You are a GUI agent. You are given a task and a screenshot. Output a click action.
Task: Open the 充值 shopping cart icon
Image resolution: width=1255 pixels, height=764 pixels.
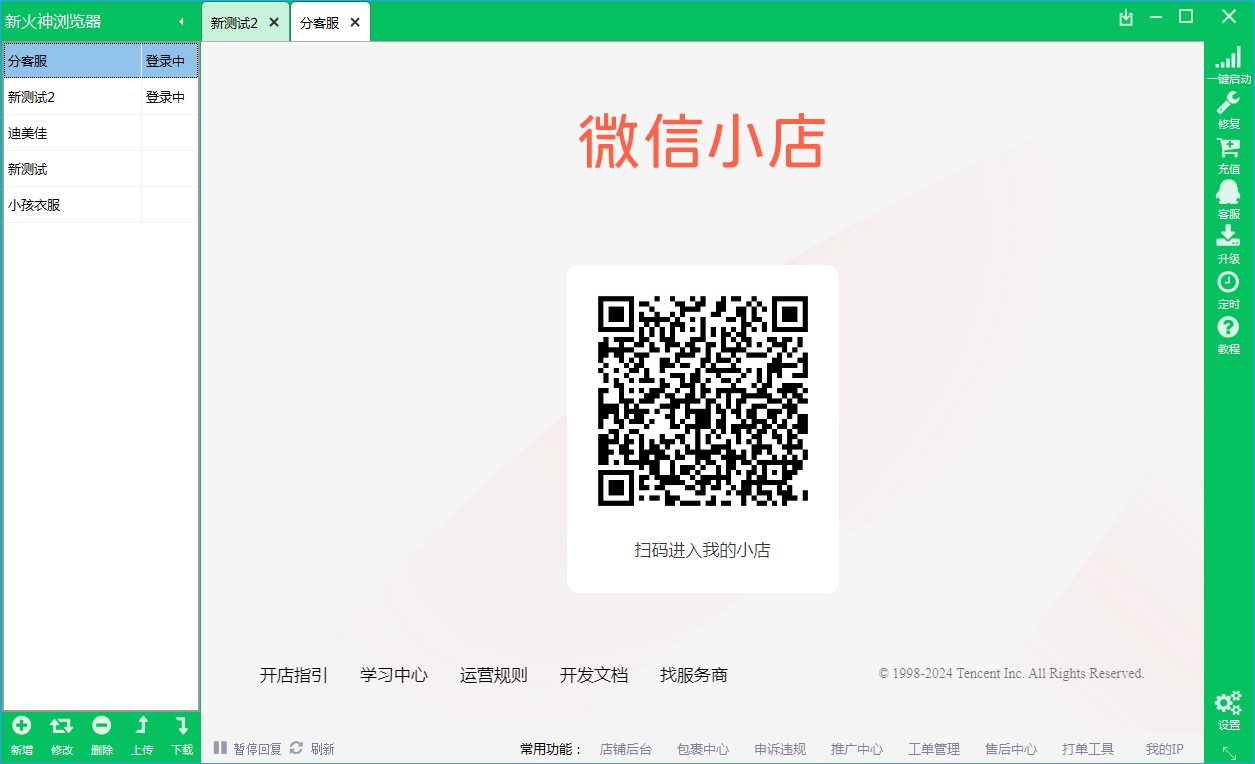point(1228,148)
